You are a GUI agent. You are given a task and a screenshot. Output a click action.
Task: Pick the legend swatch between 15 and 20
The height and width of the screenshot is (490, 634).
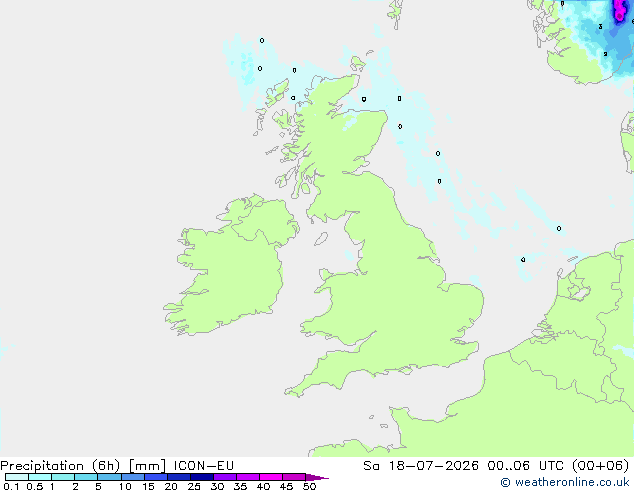(x=156, y=477)
